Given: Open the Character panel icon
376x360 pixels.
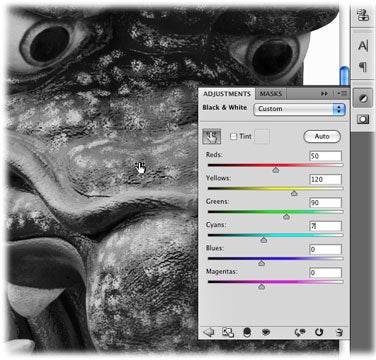Looking at the screenshot, I should (x=363, y=46).
